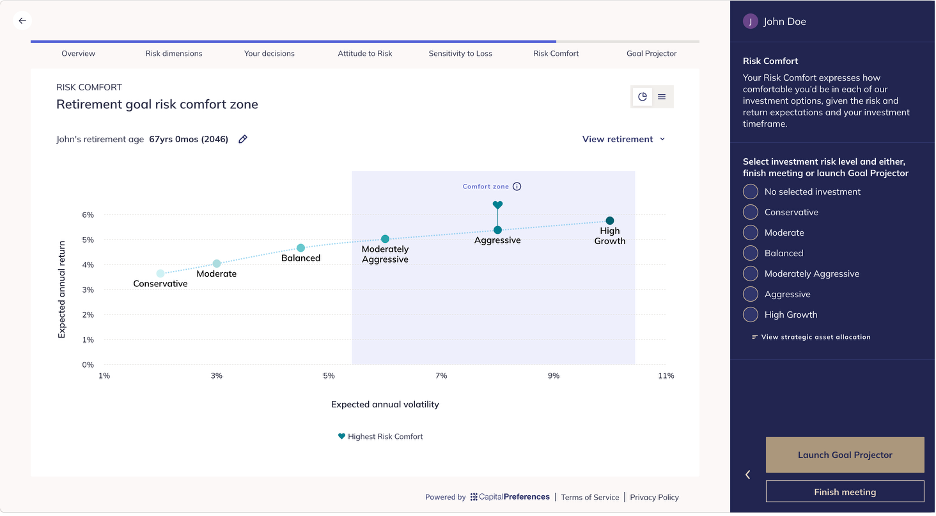
Task: Open Attitude to Risk tab
Action: 365,54
